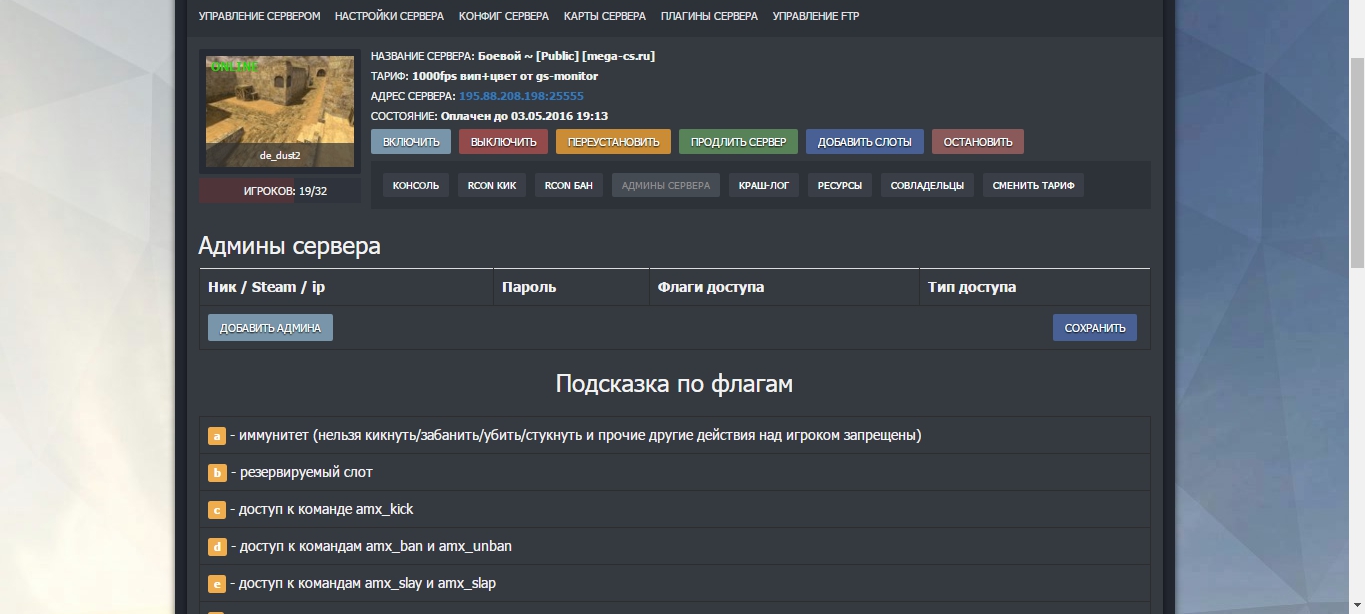Click the Оплачен до 03.05.2016 status text

pos(524,116)
